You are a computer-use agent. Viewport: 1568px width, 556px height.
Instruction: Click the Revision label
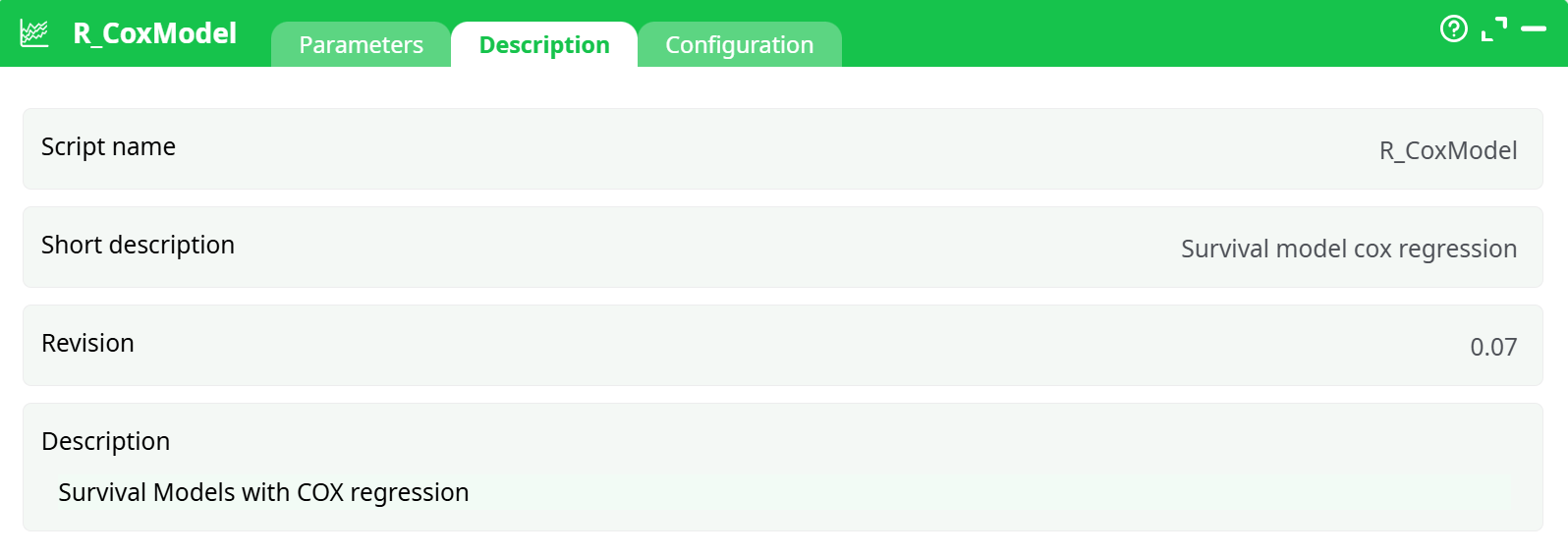pyautogui.click(x=87, y=344)
